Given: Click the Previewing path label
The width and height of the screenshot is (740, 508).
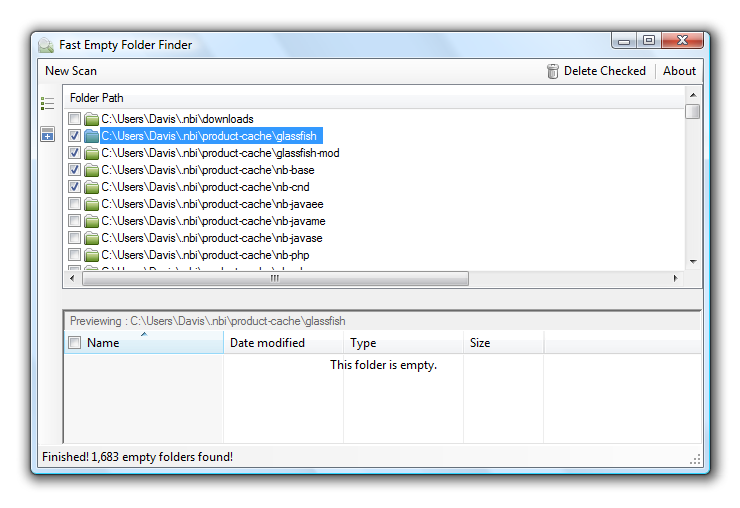Looking at the screenshot, I should pos(208,321).
